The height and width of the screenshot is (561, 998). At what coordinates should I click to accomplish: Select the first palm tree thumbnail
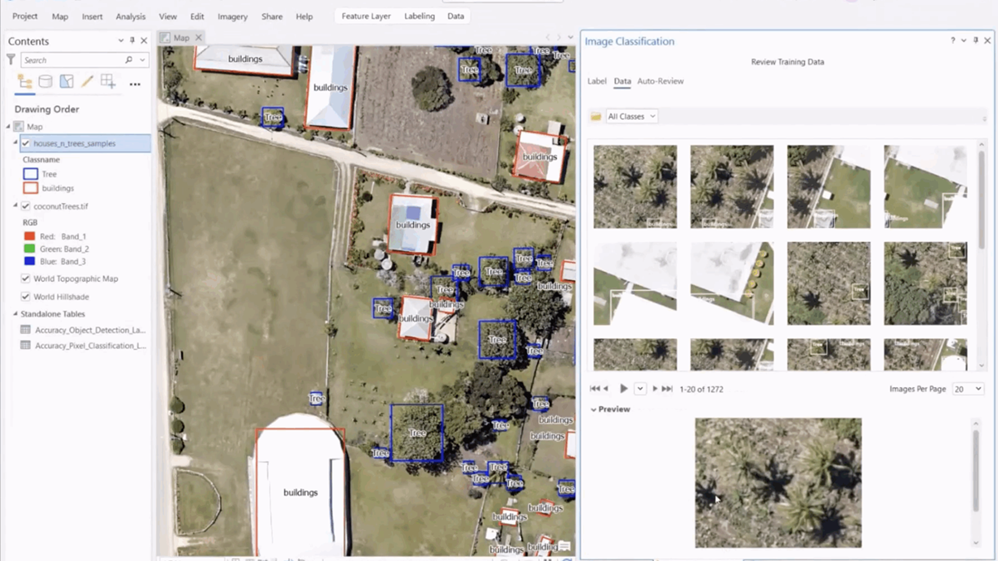635,187
